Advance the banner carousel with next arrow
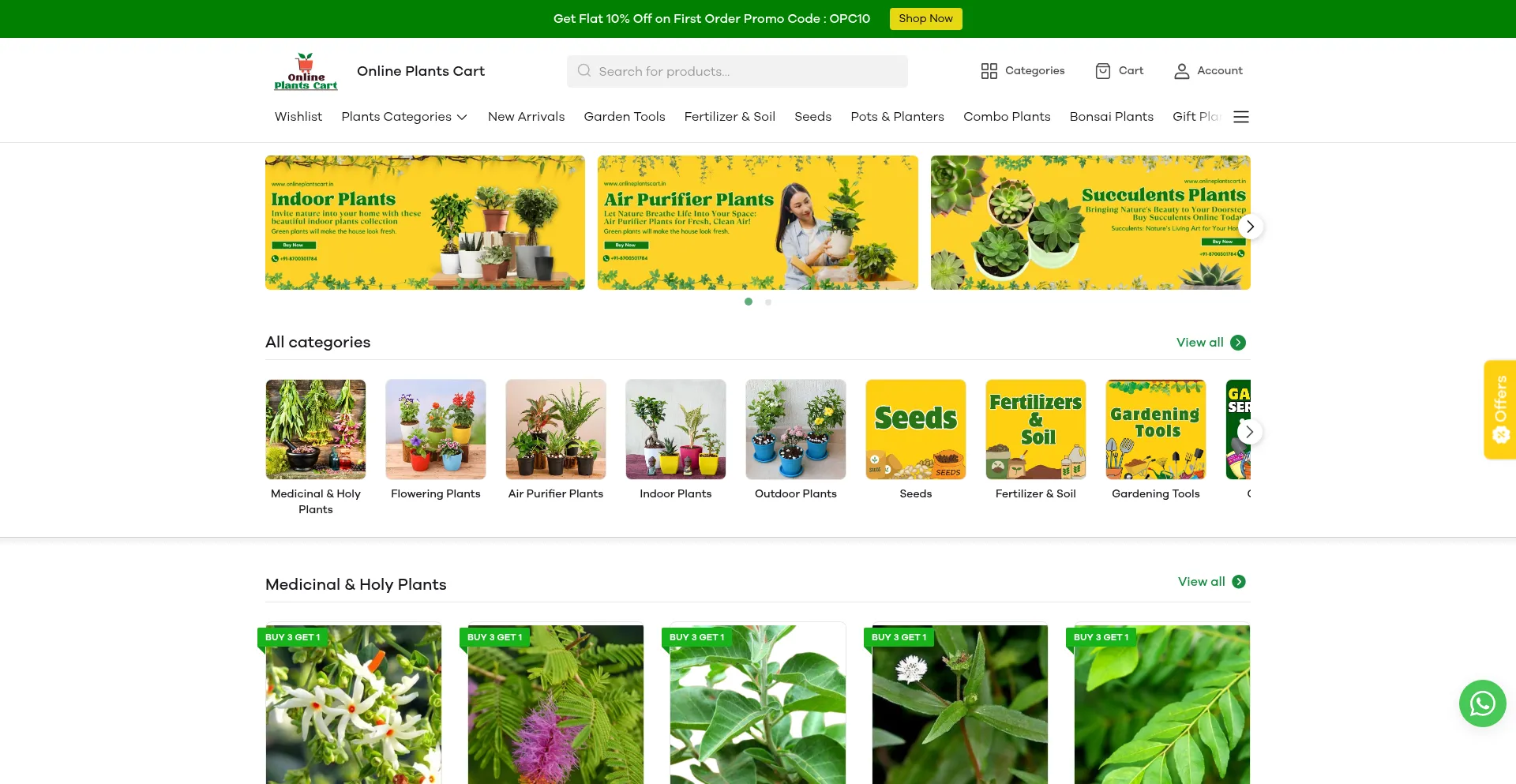 (x=1250, y=227)
